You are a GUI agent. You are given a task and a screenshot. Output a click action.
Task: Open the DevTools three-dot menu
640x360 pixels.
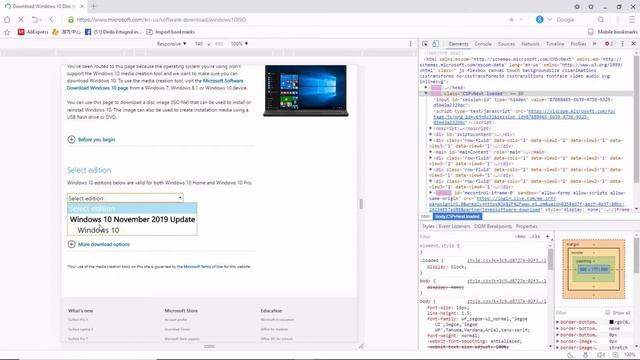(622, 44)
